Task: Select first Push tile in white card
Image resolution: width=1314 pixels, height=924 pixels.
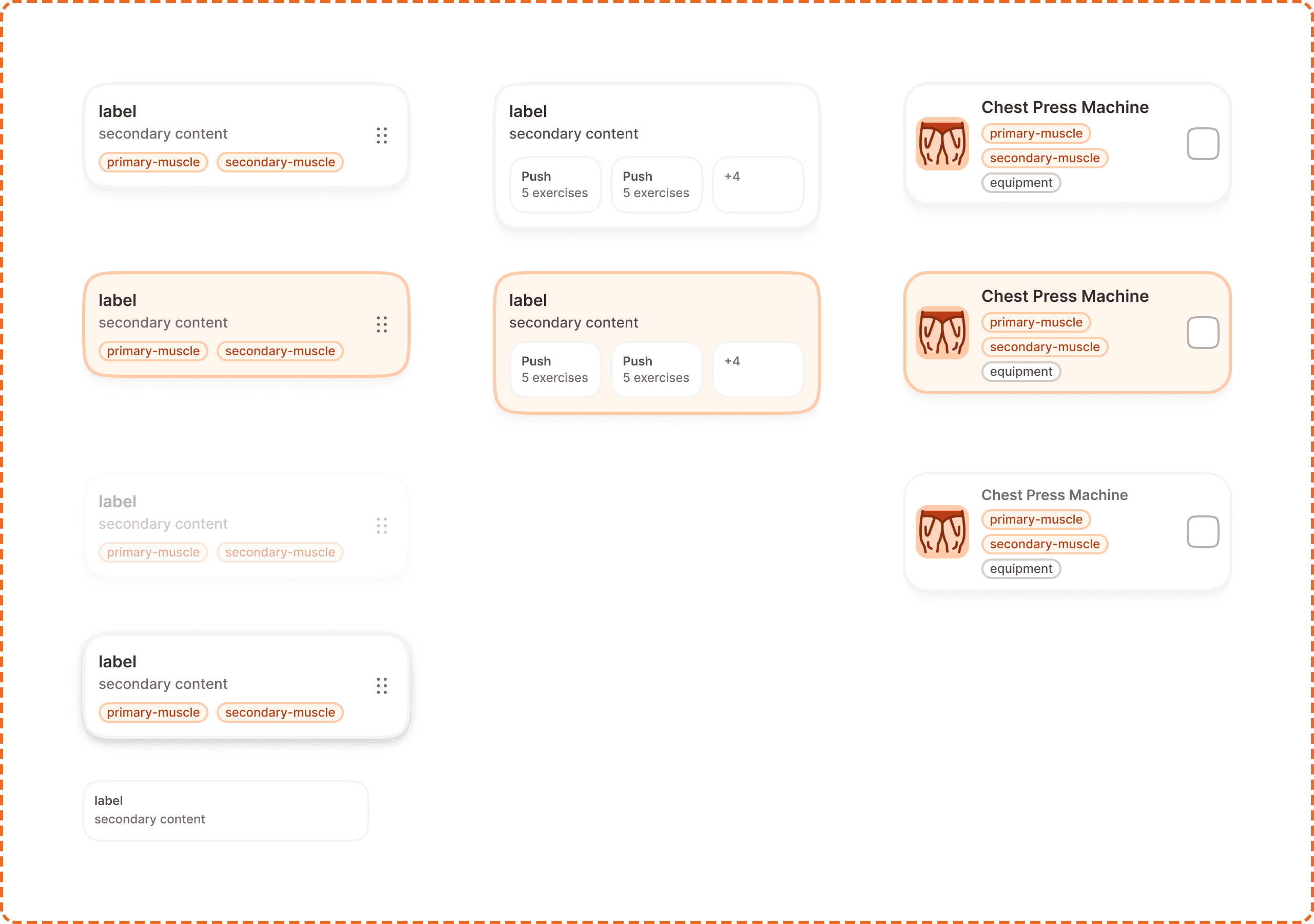Action: pos(555,184)
